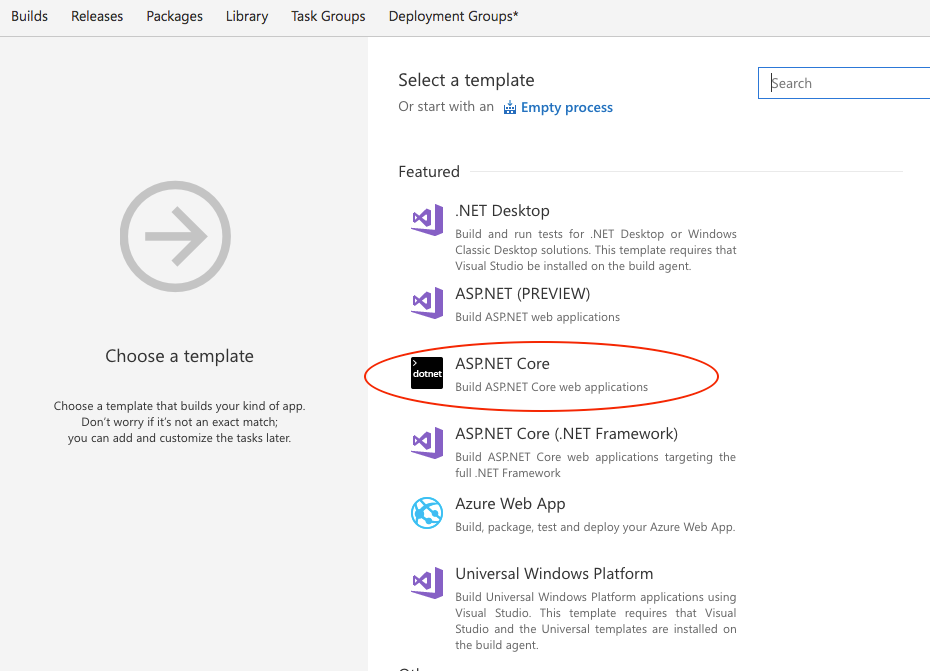Pick the Universal Windows Platform template
Screen dimensions: 930x671
click(x=554, y=573)
